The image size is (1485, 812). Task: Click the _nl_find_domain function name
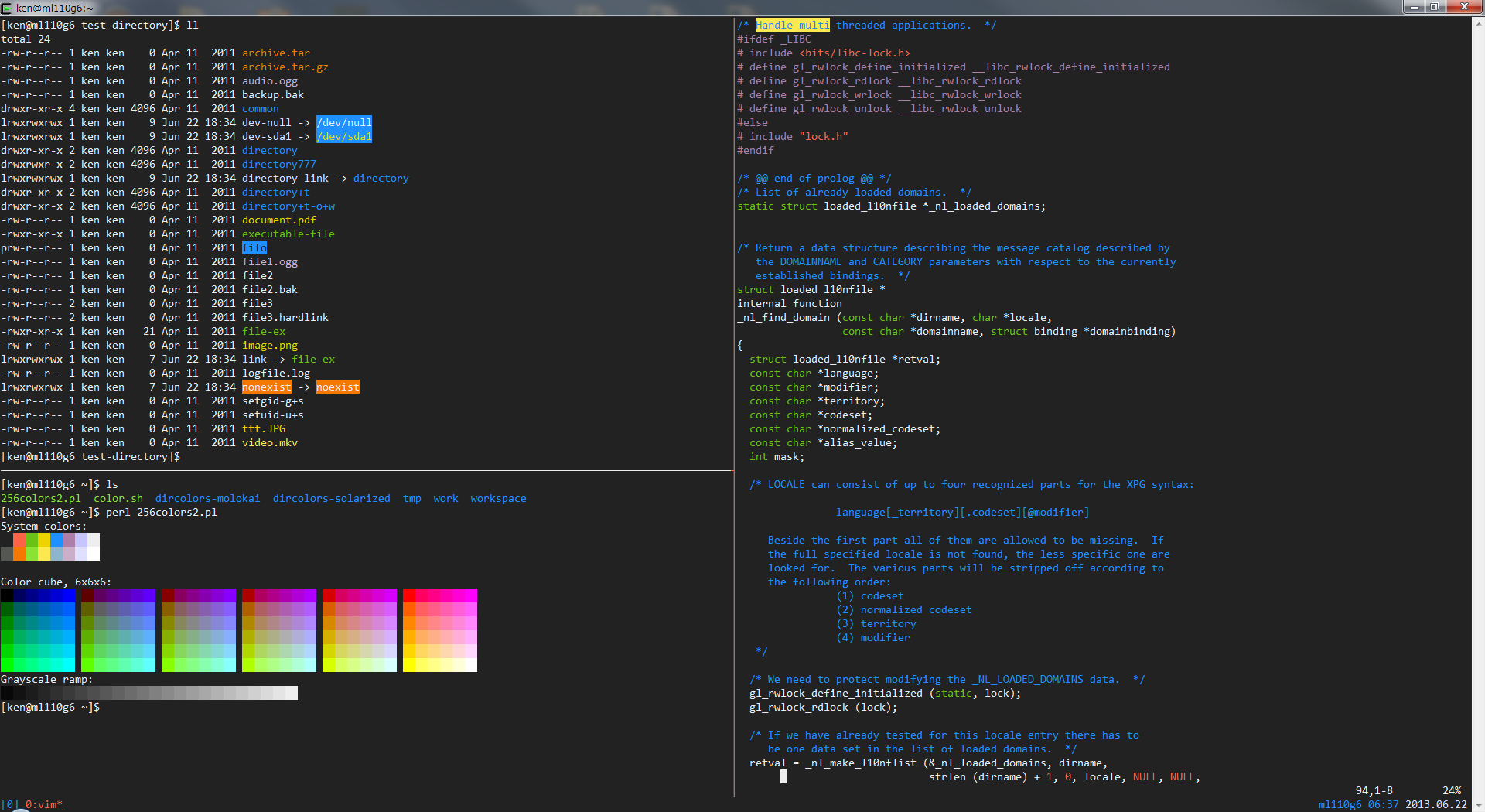(x=783, y=317)
